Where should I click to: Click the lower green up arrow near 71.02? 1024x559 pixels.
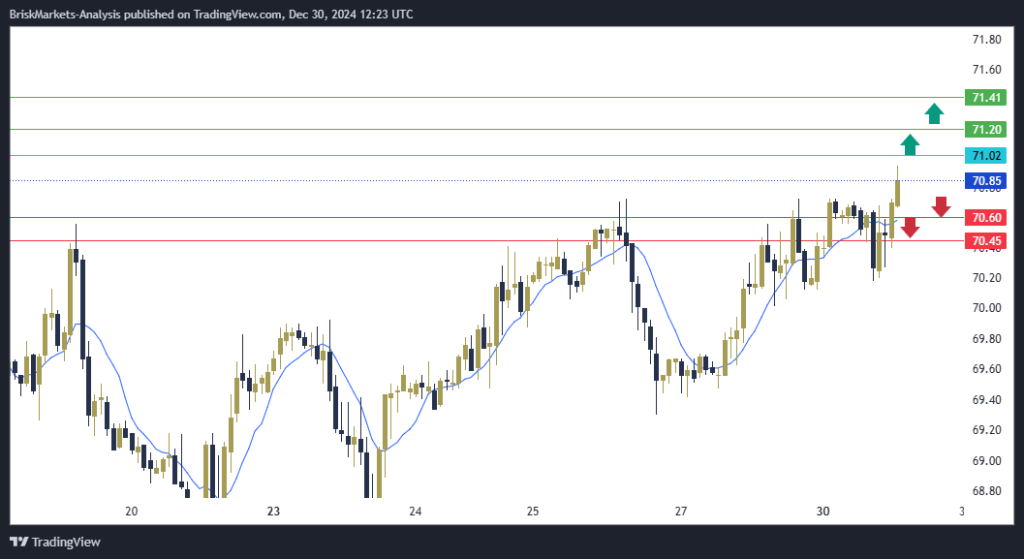click(909, 145)
